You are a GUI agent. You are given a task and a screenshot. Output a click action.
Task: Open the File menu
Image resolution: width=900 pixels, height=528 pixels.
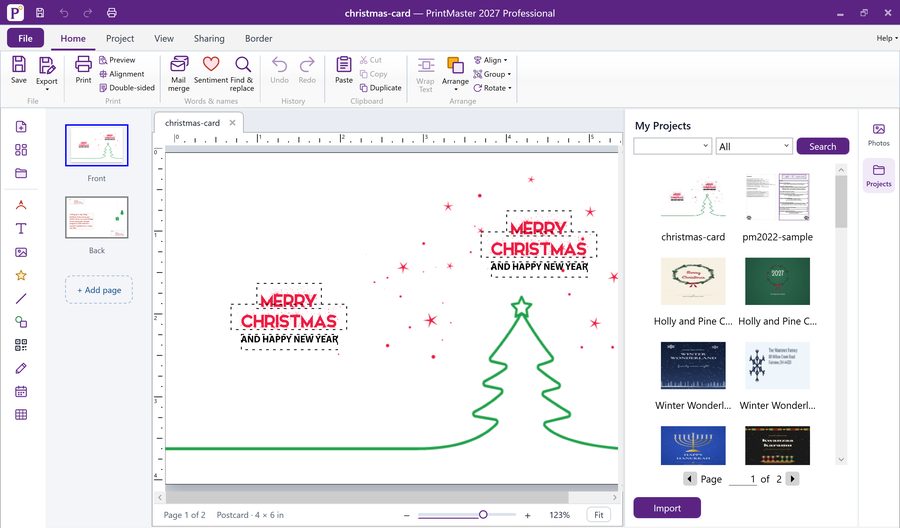click(25, 38)
